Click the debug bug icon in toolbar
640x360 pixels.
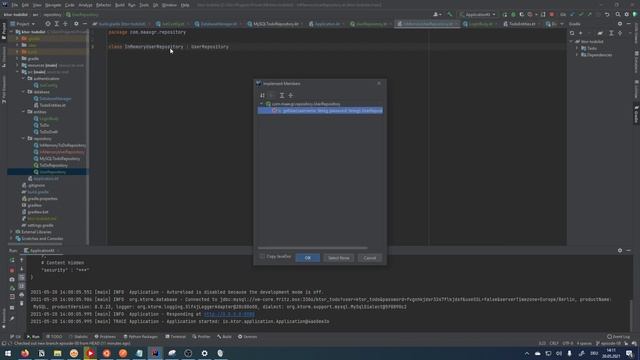point(513,14)
